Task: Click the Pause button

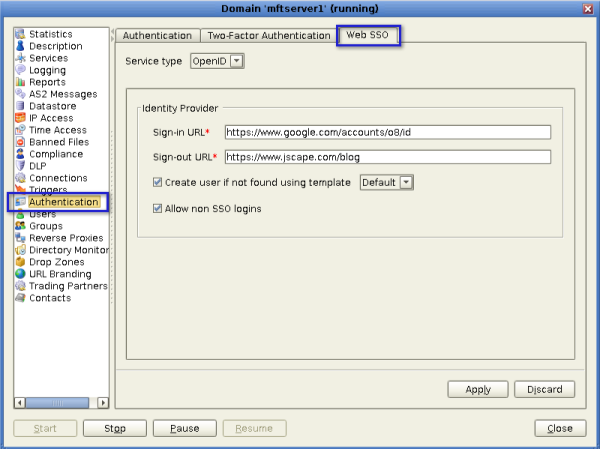Action: pyautogui.click(x=185, y=428)
